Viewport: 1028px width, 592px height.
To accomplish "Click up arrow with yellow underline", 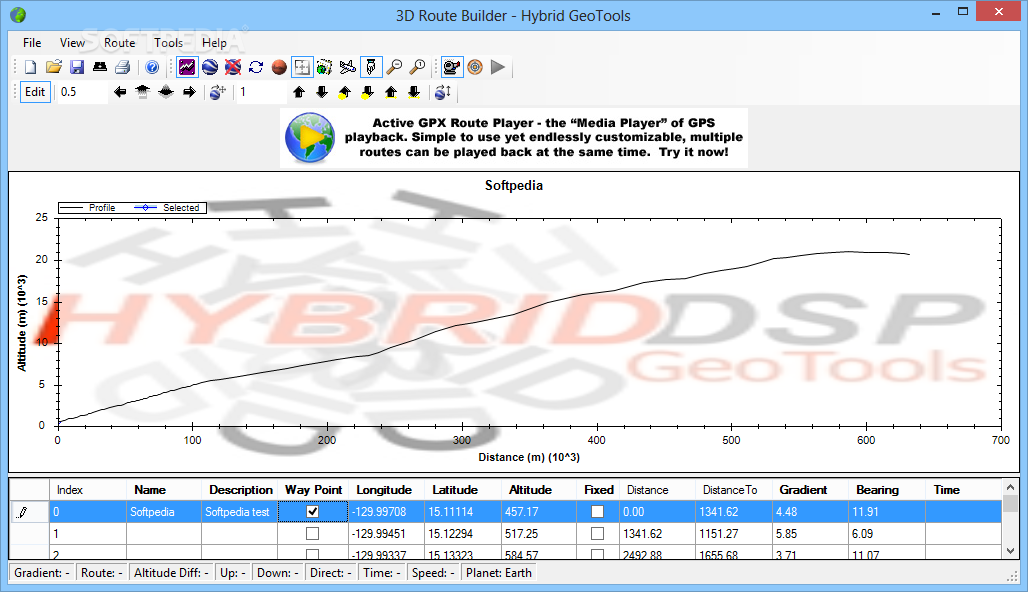I will pos(391,92).
